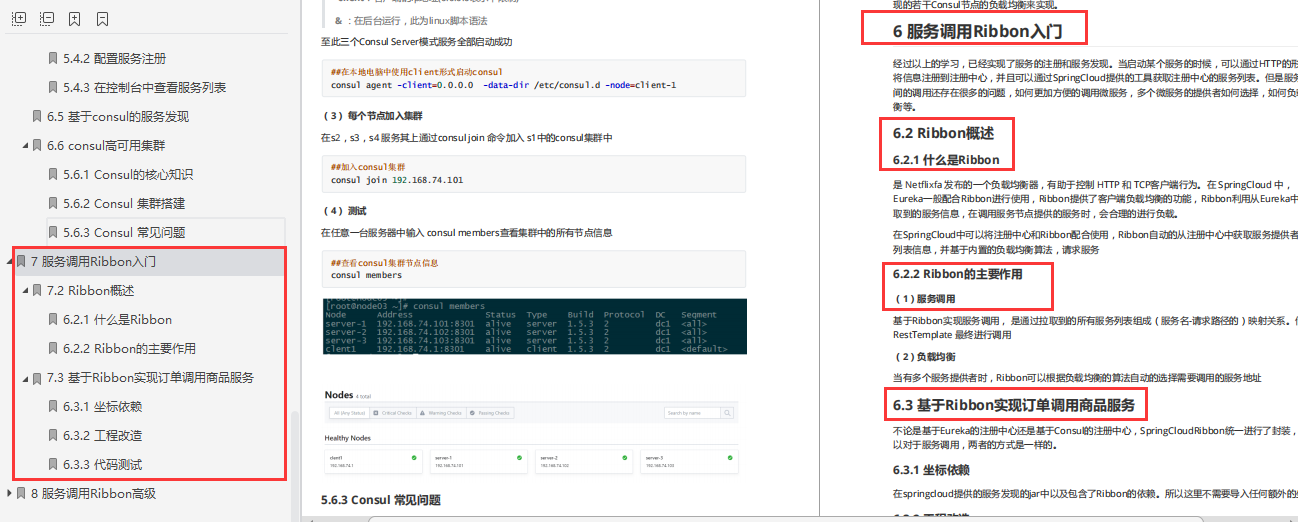Collapse the 7.2 Ribbon概述 bookmark node
The image size is (1298, 522).
tap(25, 291)
